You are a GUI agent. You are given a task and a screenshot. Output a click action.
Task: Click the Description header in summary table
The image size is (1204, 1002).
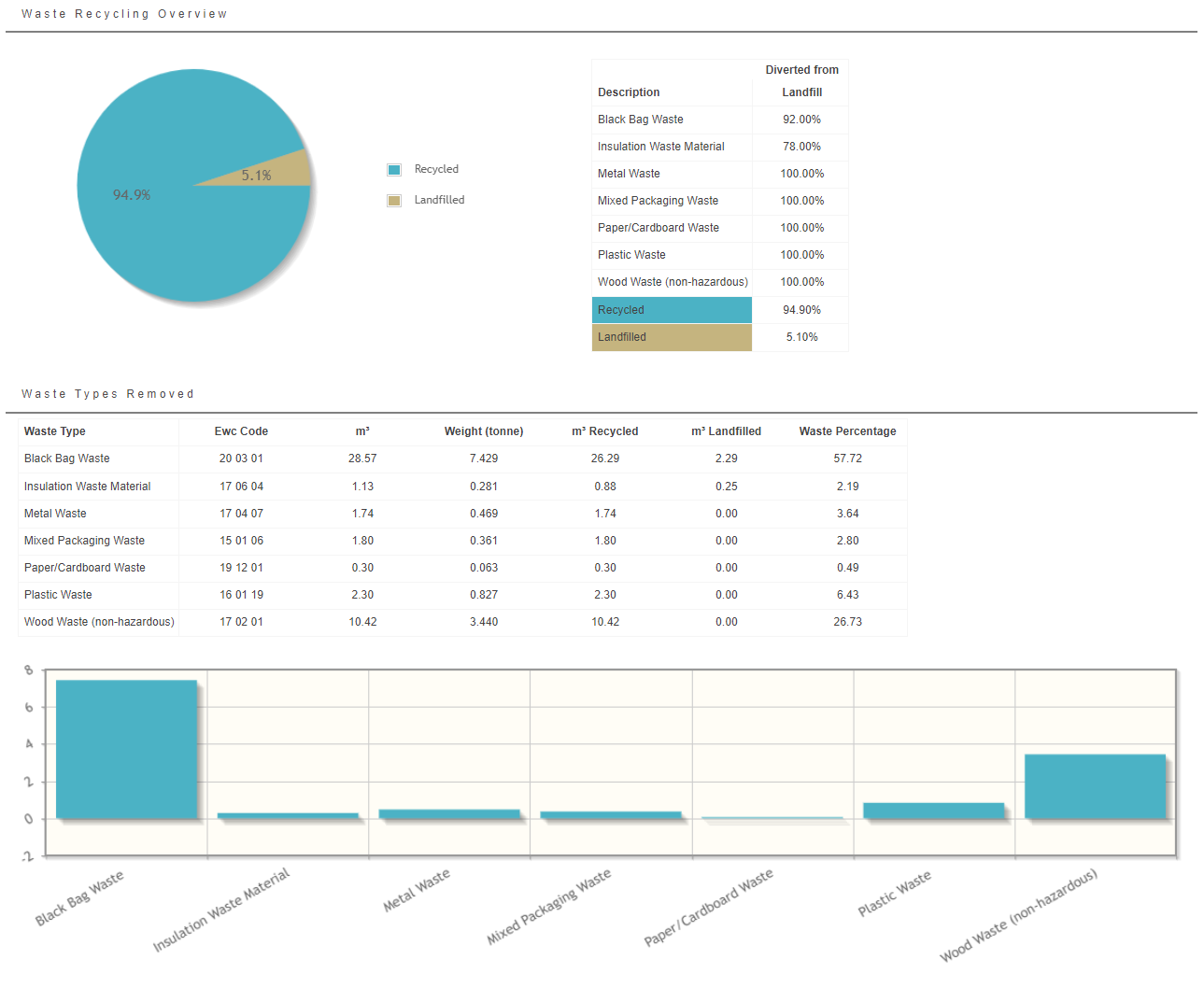(629, 92)
